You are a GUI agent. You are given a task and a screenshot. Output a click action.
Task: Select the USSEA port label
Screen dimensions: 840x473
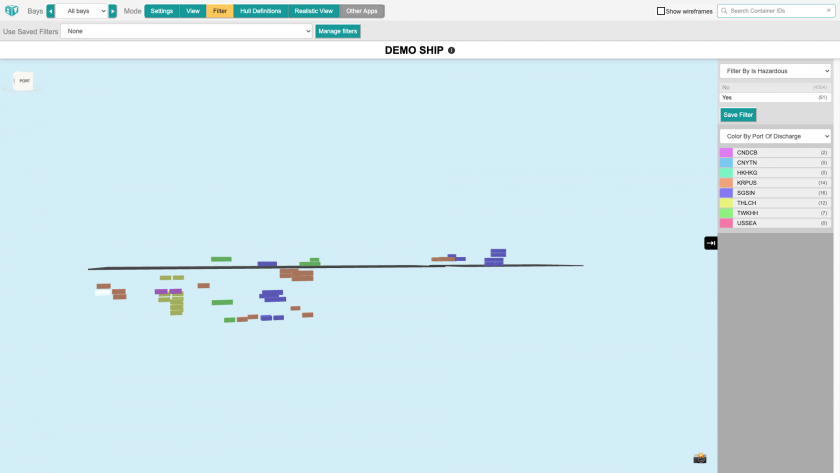746,223
